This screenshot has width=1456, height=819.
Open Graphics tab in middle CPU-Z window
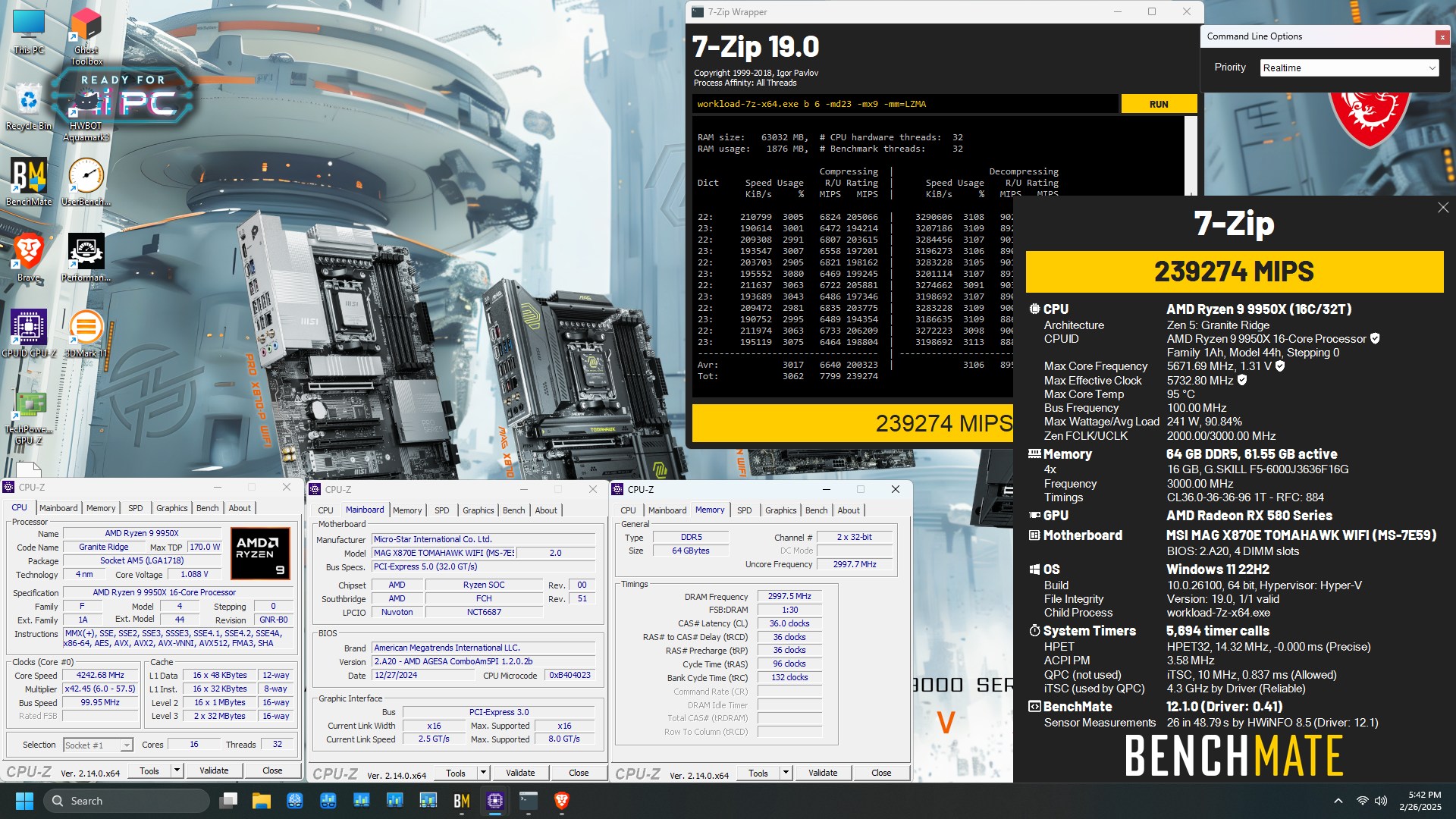point(479,510)
